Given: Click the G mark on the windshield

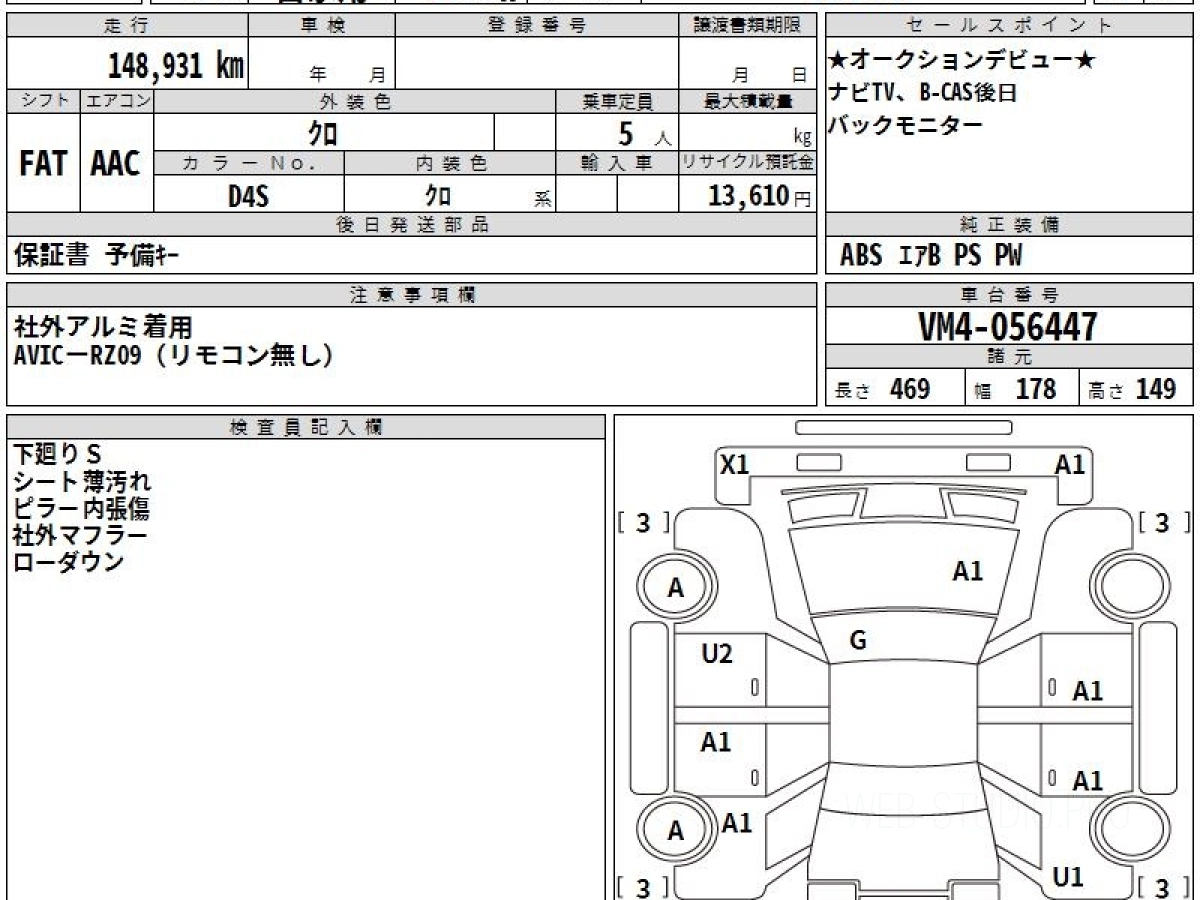Looking at the screenshot, I should 858,641.
